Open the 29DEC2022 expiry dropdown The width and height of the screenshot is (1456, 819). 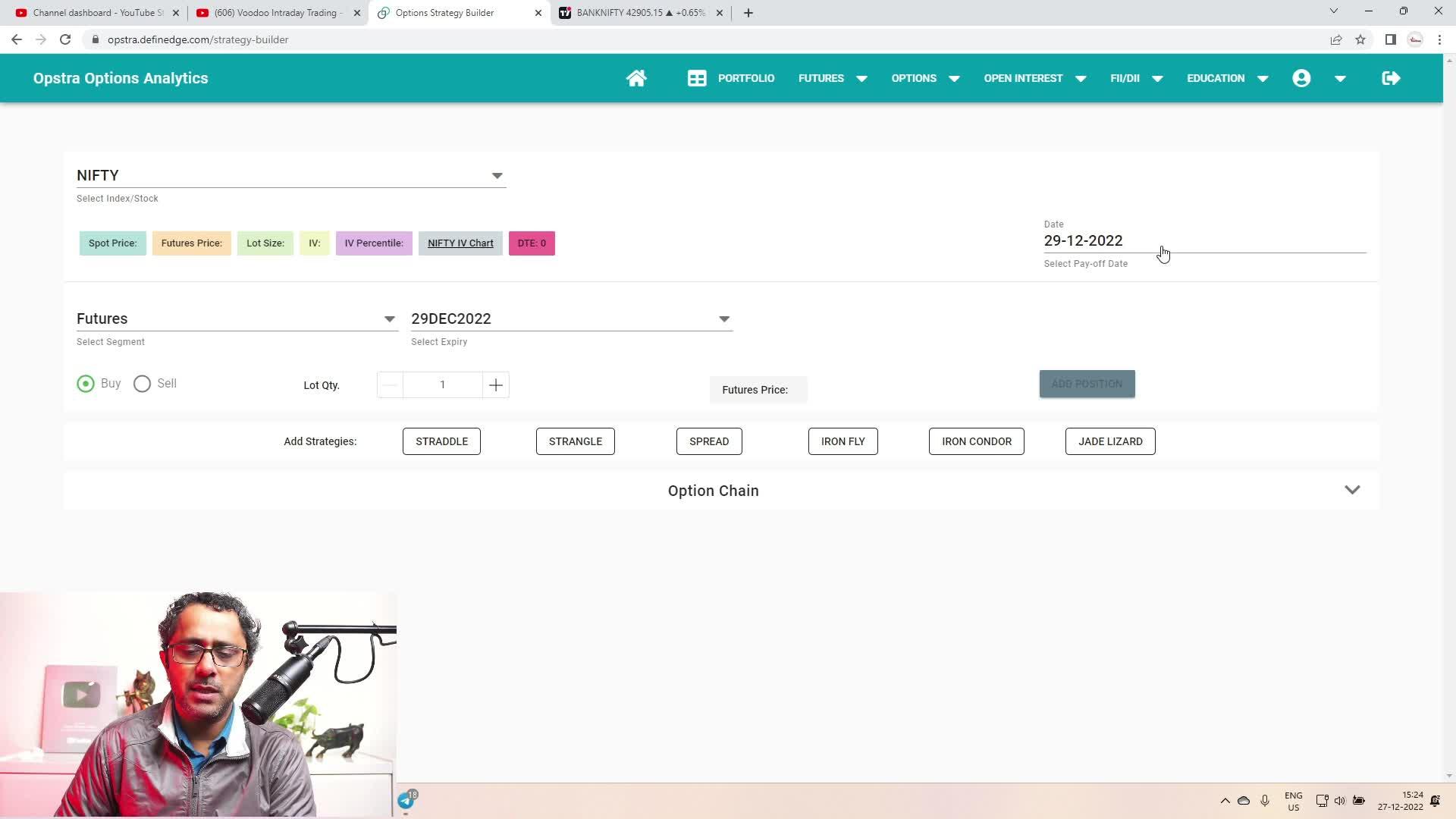click(x=572, y=318)
